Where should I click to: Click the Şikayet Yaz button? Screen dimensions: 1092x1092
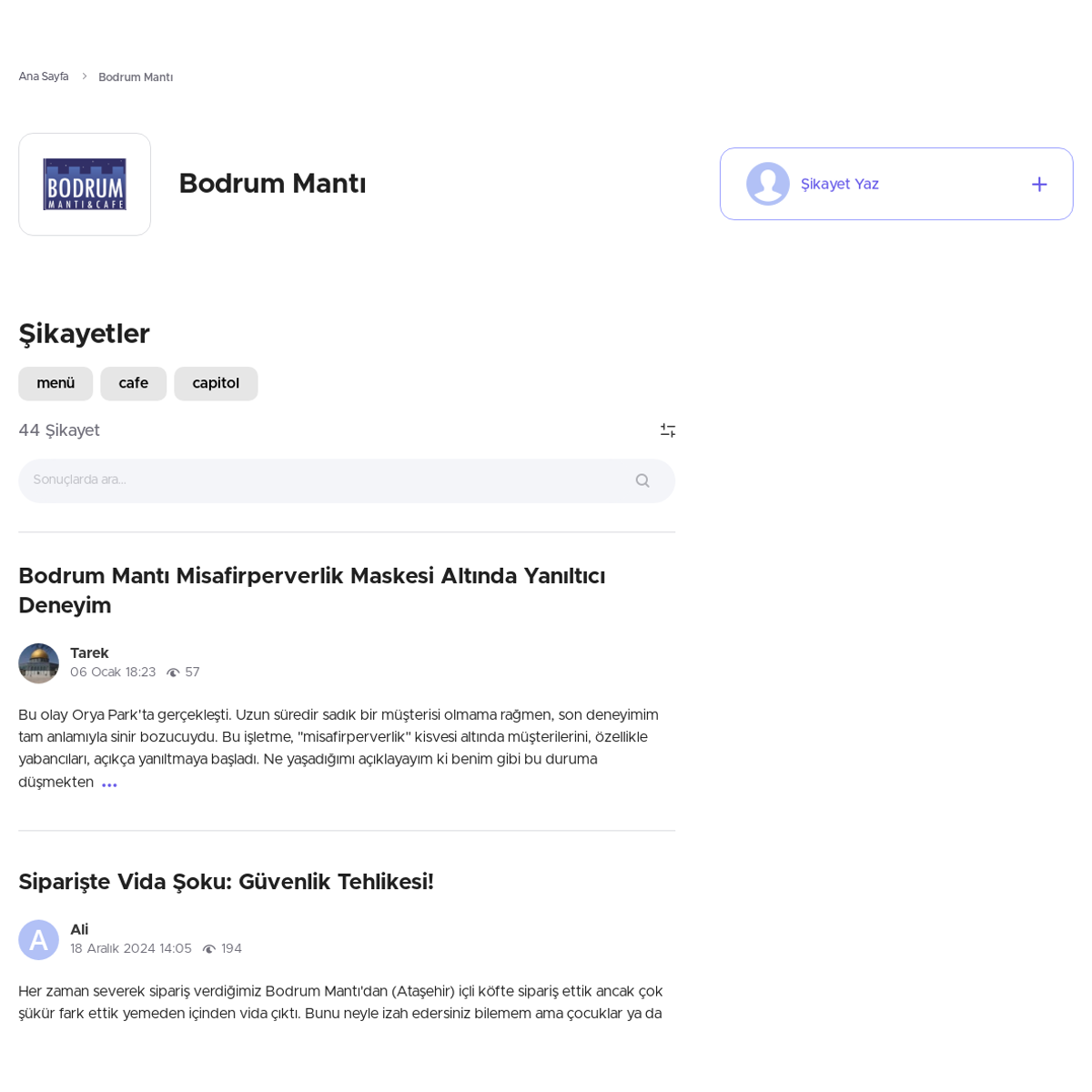point(896,184)
